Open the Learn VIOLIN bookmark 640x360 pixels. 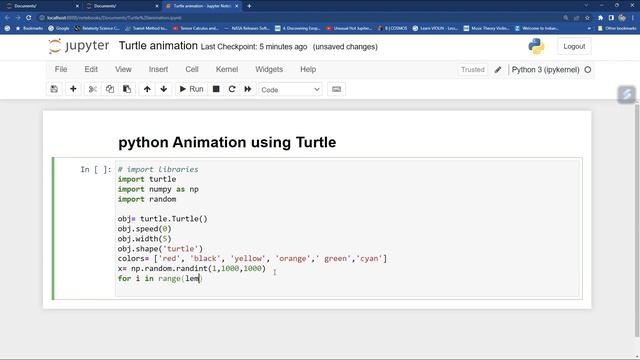click(x=435, y=28)
